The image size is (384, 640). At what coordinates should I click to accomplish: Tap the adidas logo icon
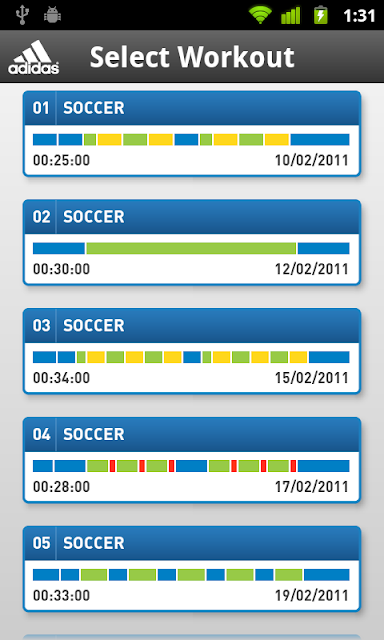tap(33, 57)
